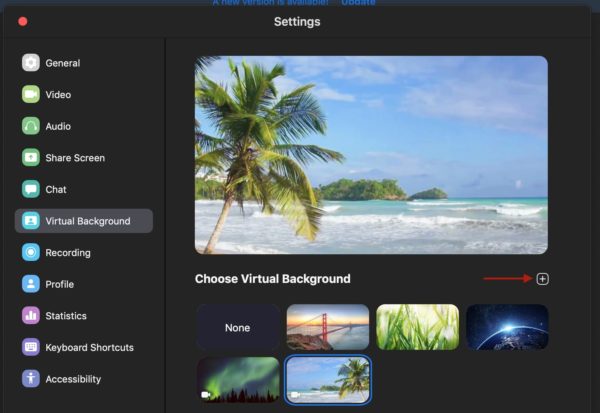Choose the green grass background
600x413 pixels.
417,327
